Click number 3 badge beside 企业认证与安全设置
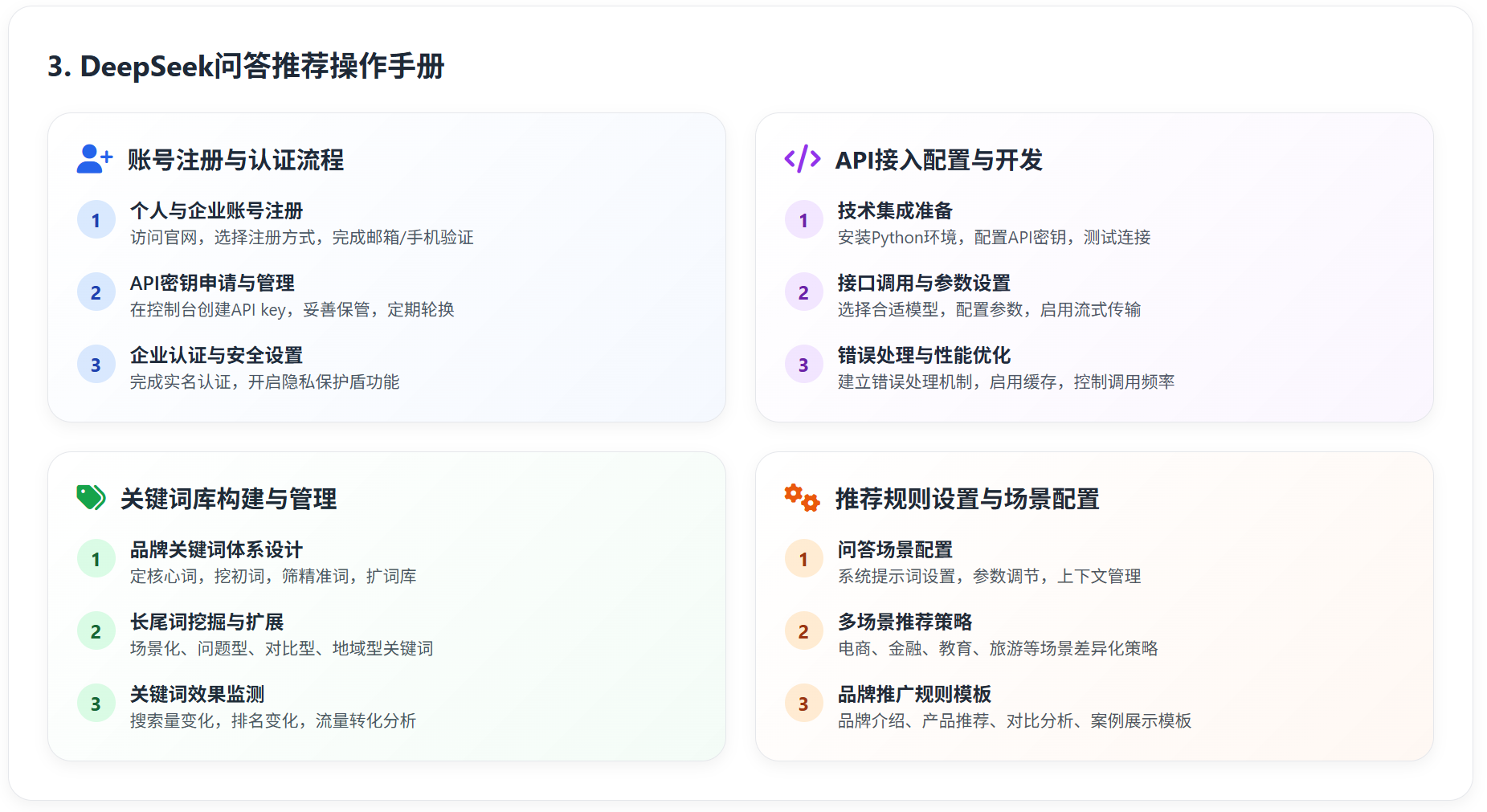1487x812 pixels. coord(96,365)
